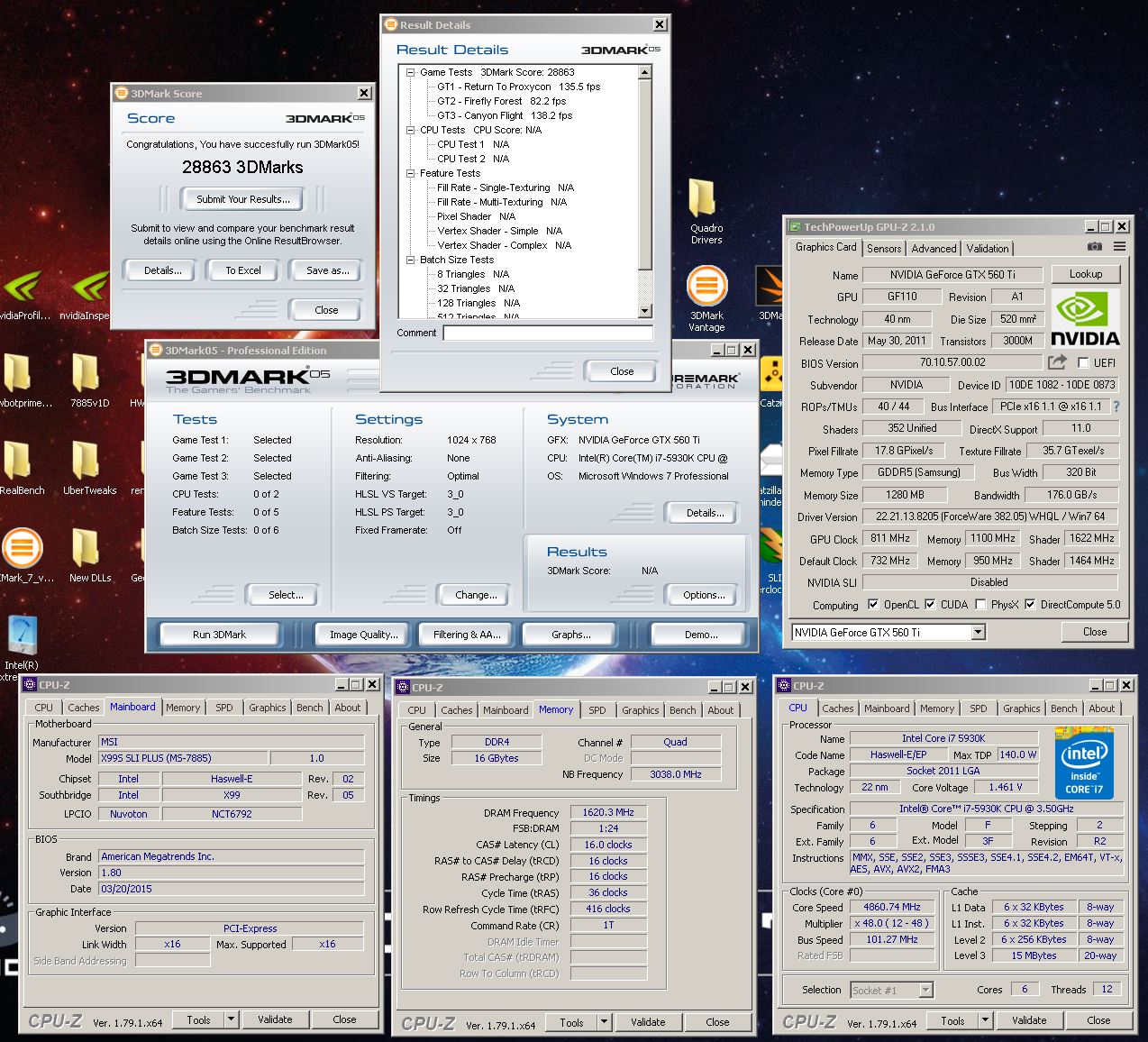Click Result Details scrollbar up arrow

pyautogui.click(x=644, y=72)
